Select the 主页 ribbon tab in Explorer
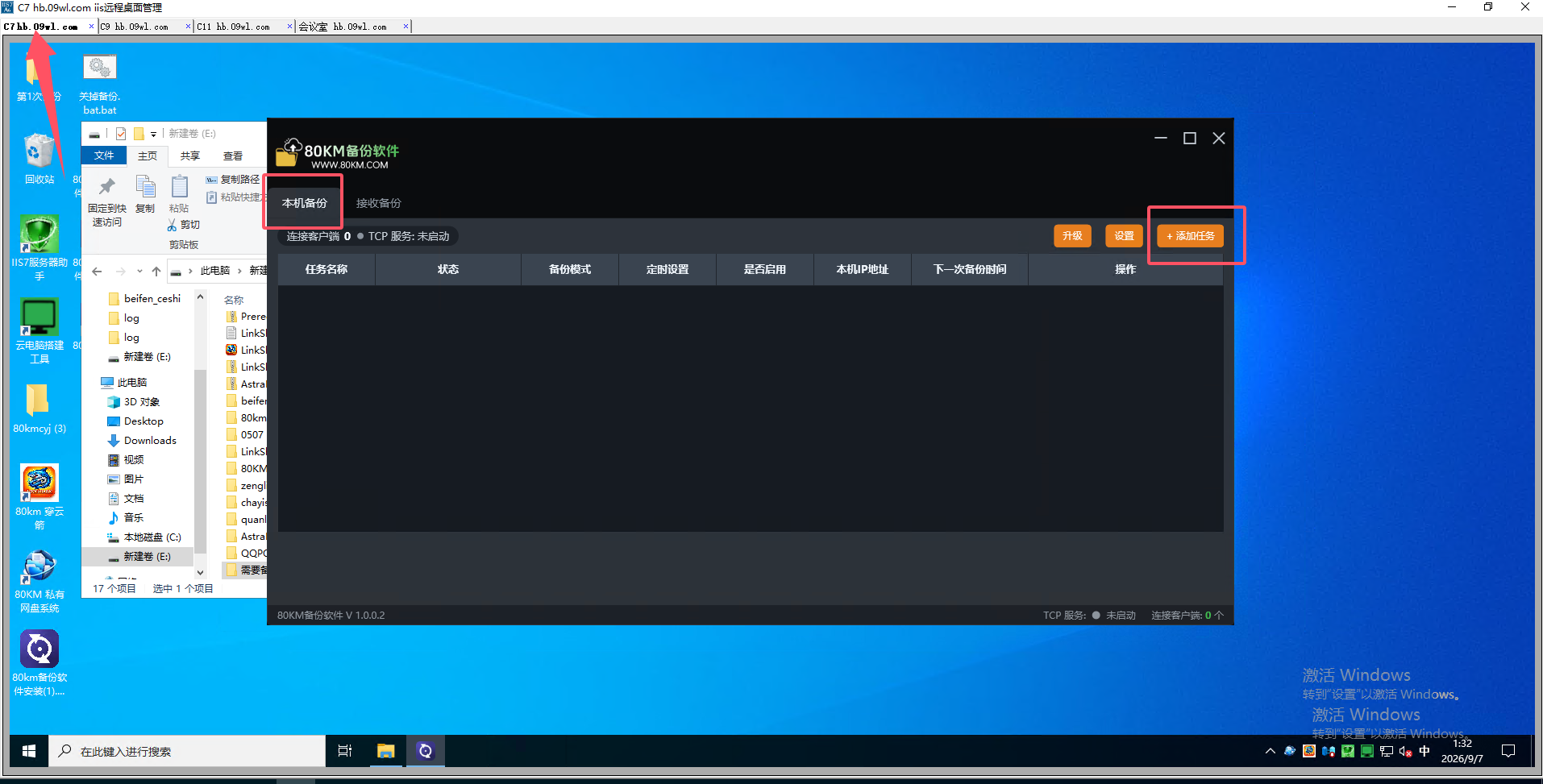Image resolution: width=1543 pixels, height=784 pixels. tap(148, 156)
